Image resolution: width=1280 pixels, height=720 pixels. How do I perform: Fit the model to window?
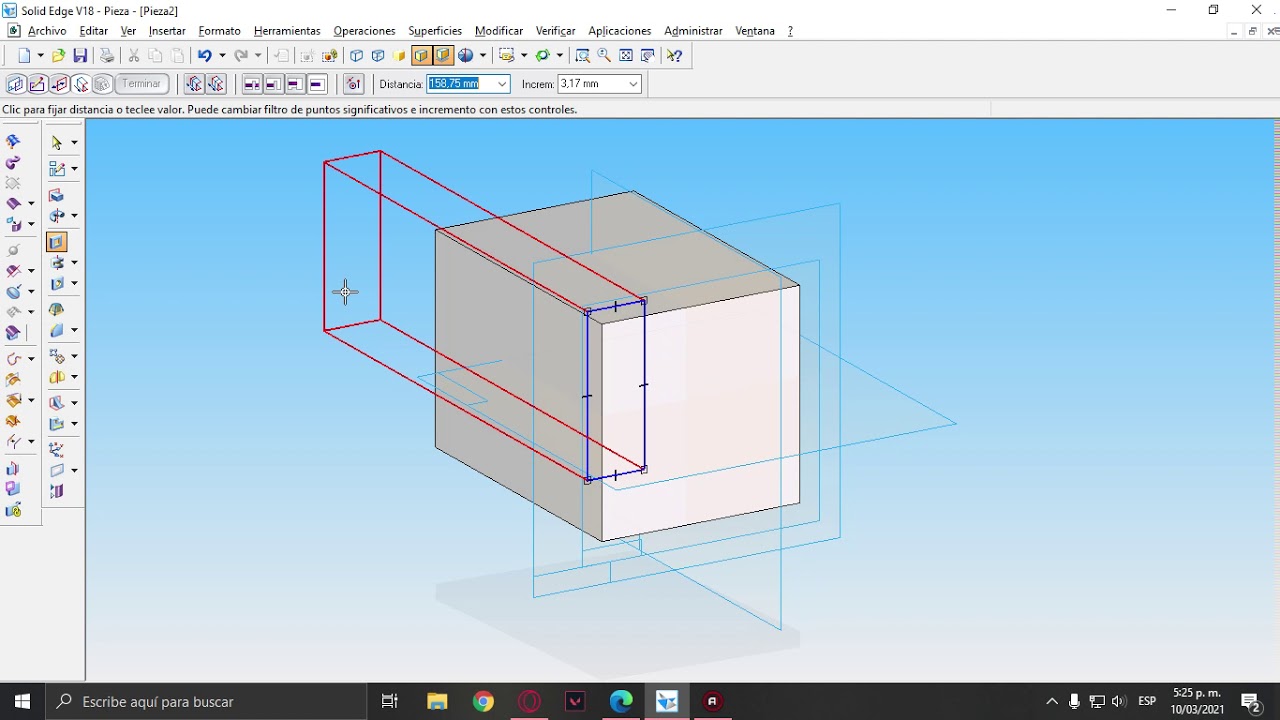(626, 56)
